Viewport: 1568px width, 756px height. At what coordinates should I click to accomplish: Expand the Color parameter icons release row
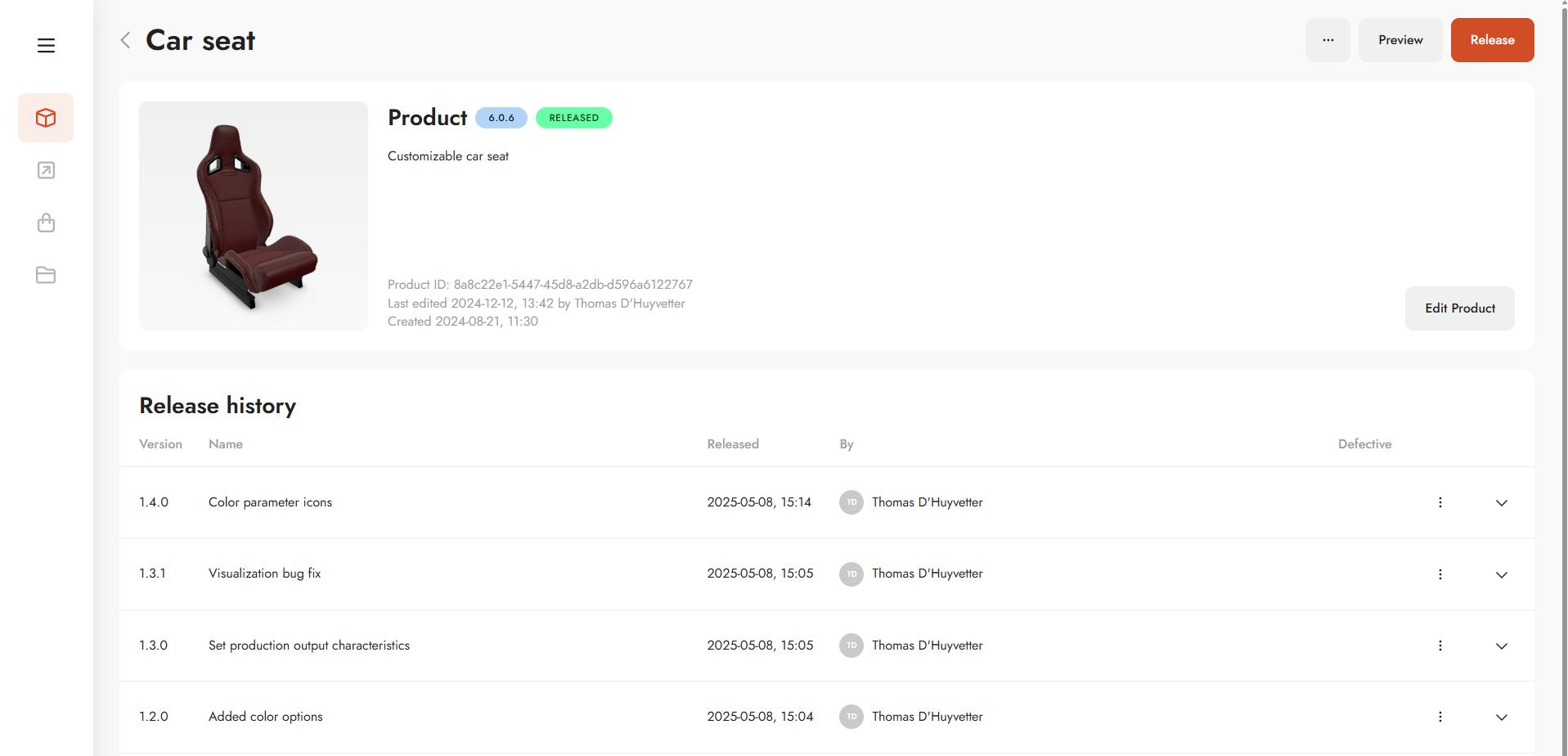coord(1501,502)
